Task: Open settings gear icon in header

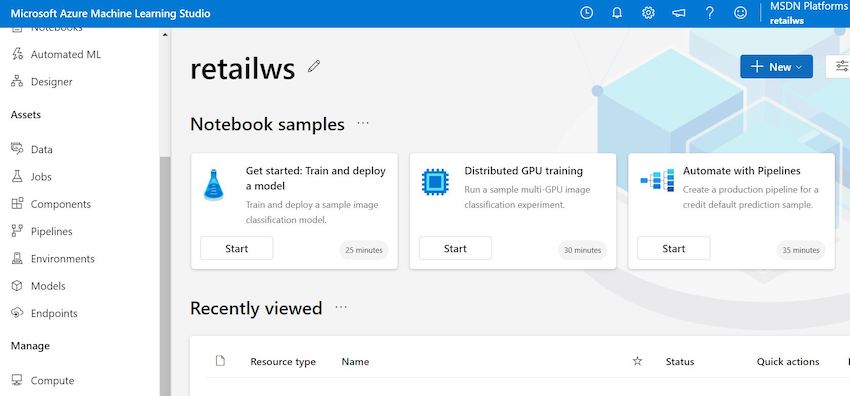Action: 648,13
